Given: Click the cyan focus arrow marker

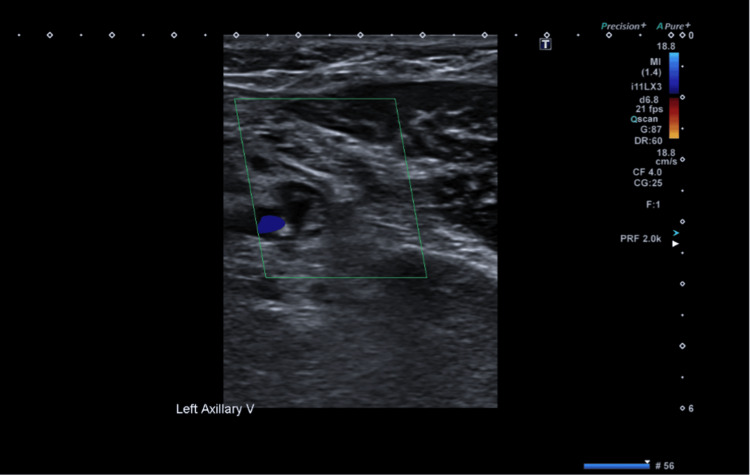Looking at the screenshot, I should tap(675, 233).
